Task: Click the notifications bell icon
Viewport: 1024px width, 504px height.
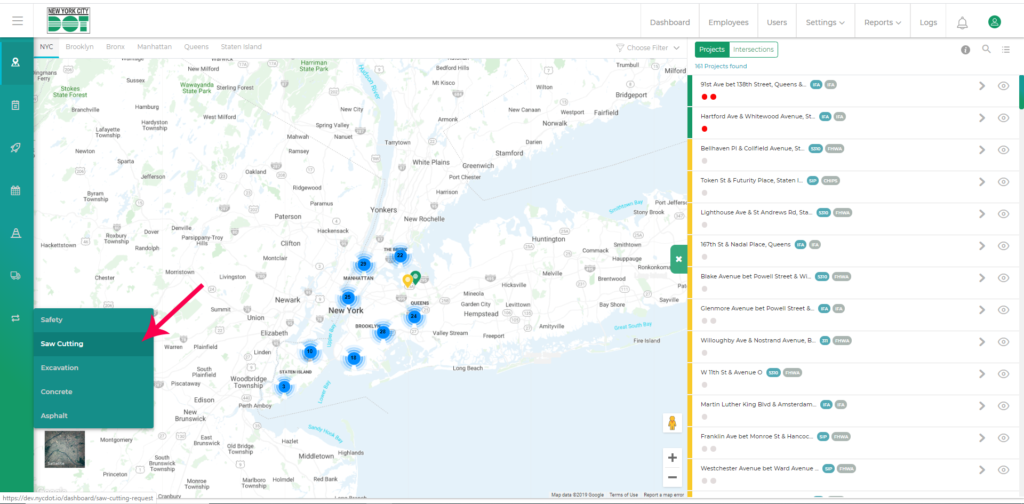Action: pos(962,22)
